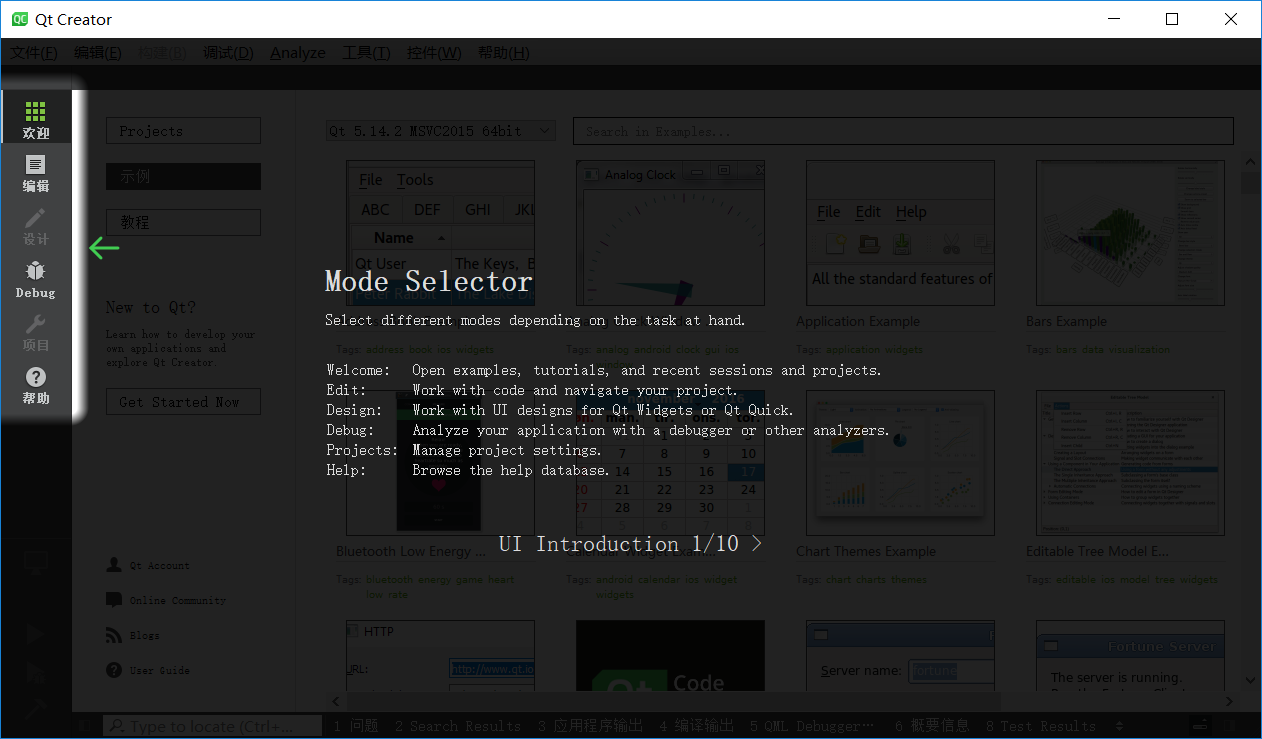Click the Get Started Now button
Screen dimensions: 1262x739
click(x=183, y=401)
